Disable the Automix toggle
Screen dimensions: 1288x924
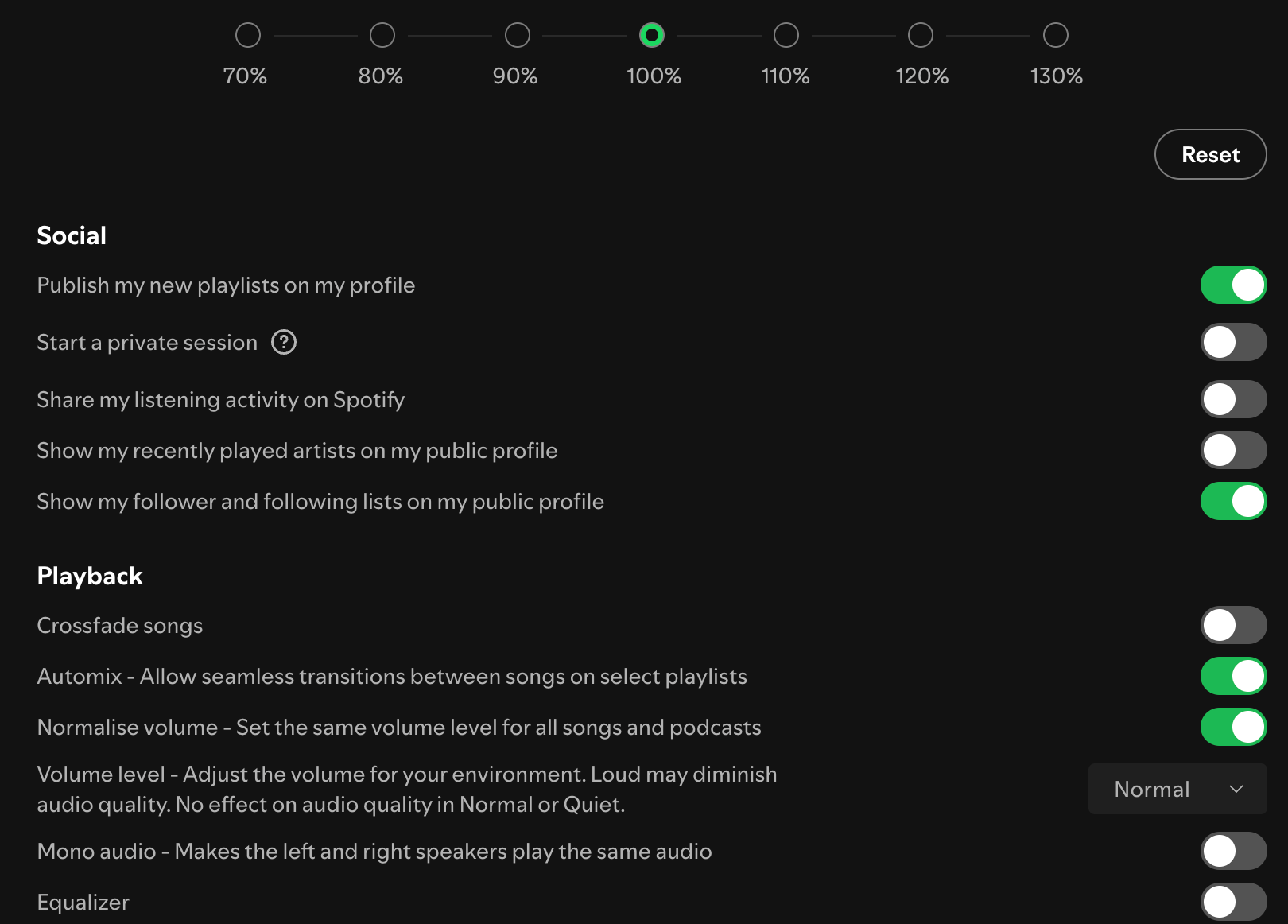tap(1233, 676)
